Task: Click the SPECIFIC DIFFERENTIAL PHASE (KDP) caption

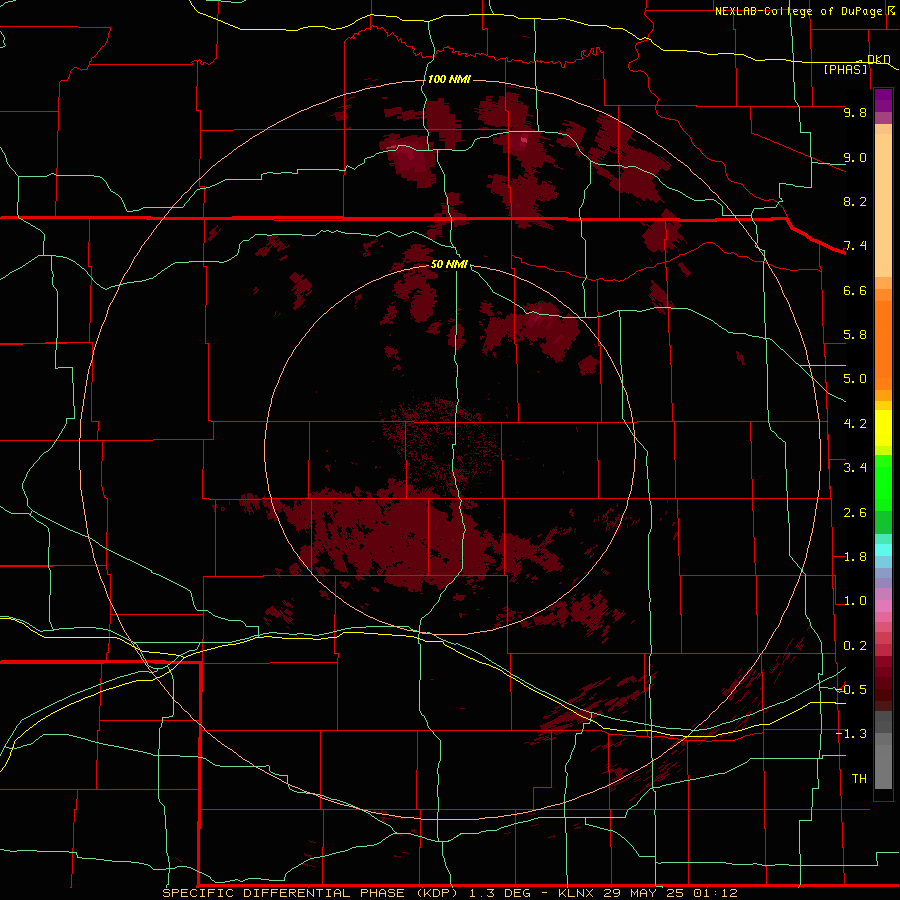Action: 310,893
